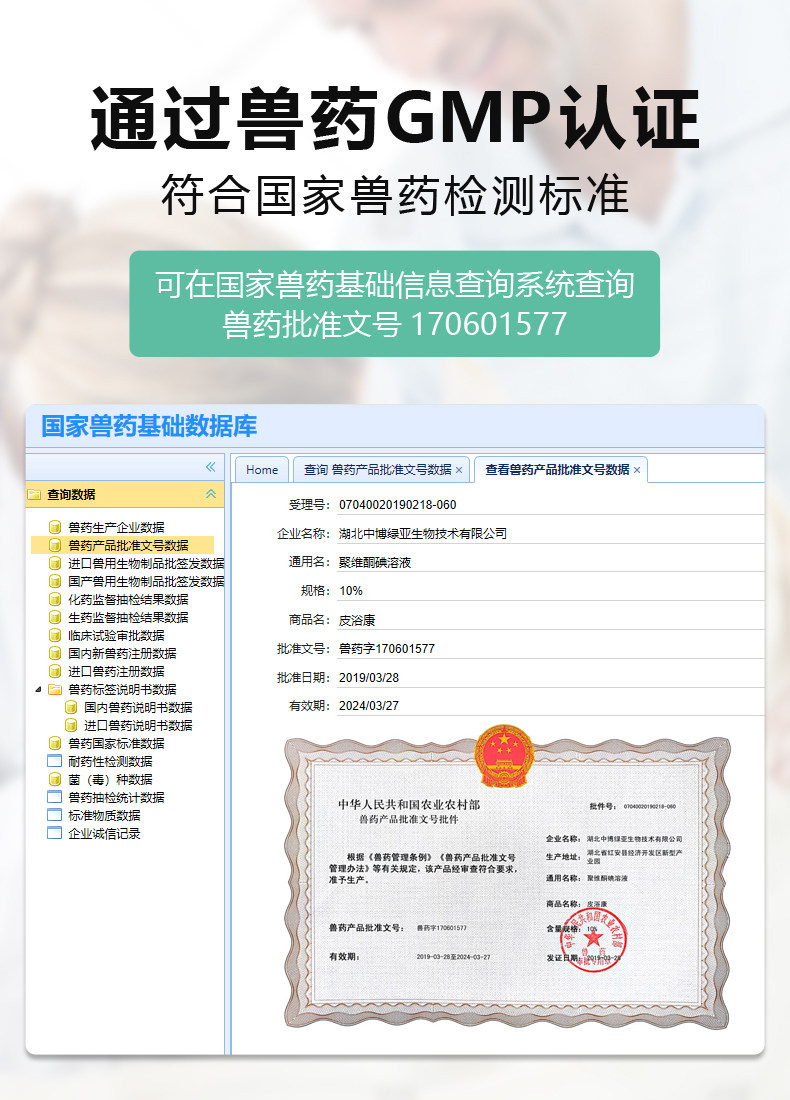Click the icon next to 进口兽用生物制品批签发数据
This screenshot has width=790, height=1100.
point(55,563)
